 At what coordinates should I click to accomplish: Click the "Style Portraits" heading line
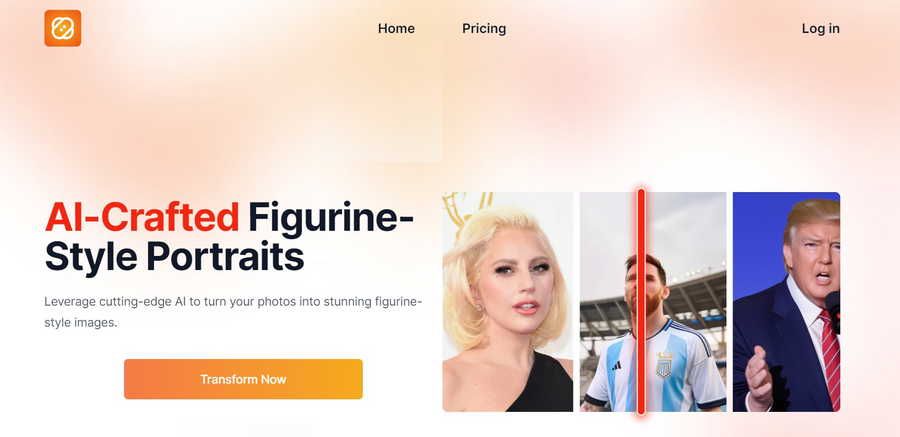174,257
